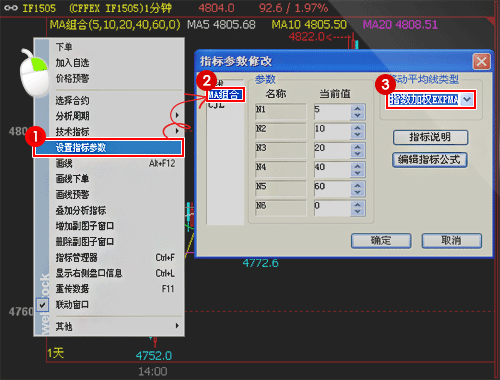Increase N5 value with up arrow
Viewport: 500px width, 380px height.
click(357, 185)
